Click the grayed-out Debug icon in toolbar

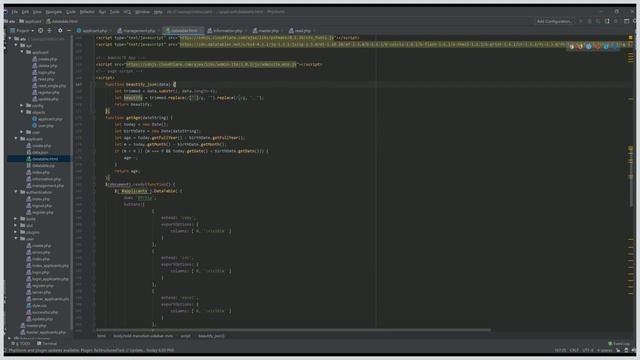pos(589,21)
